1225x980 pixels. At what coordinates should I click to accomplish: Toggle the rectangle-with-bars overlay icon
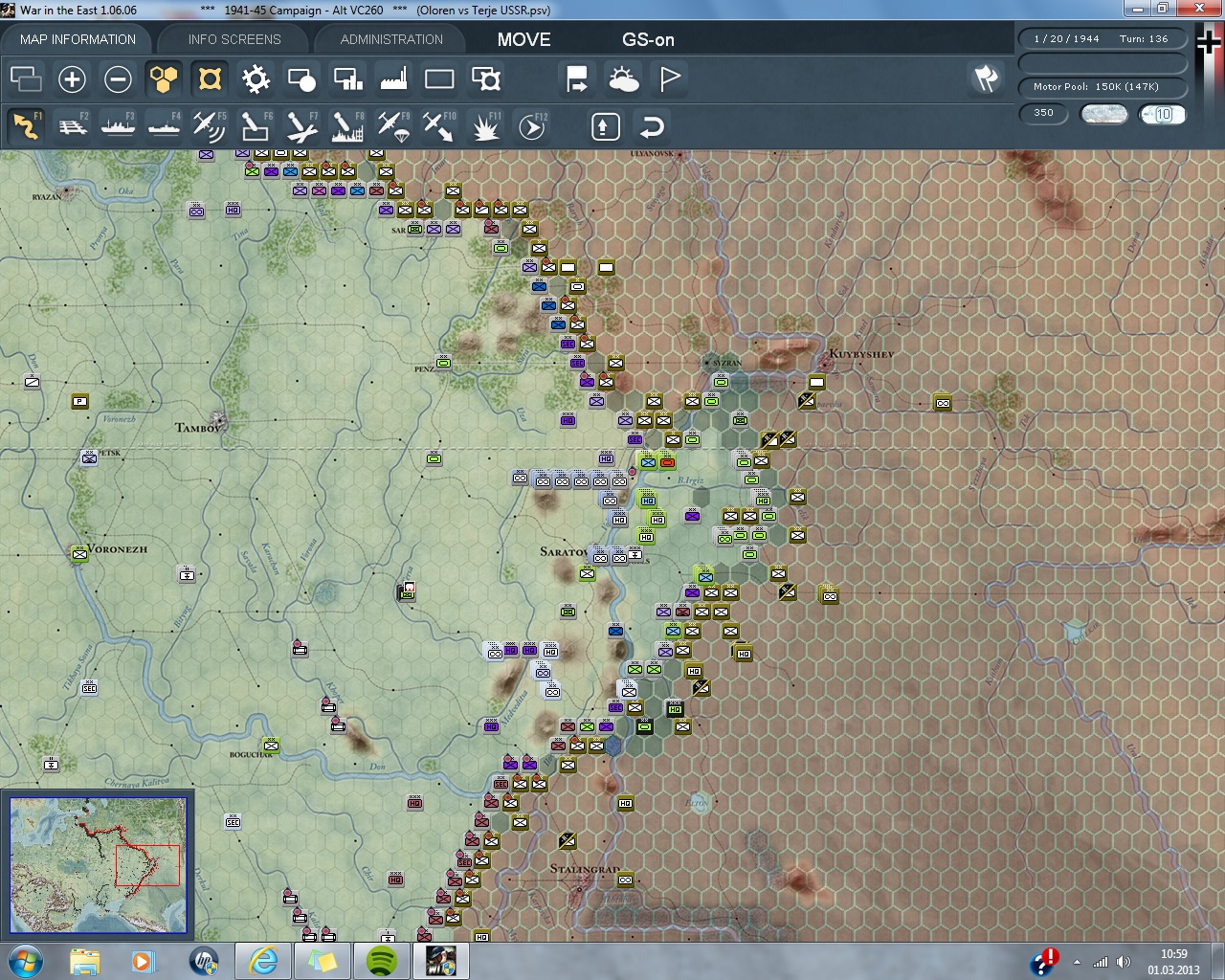point(347,78)
